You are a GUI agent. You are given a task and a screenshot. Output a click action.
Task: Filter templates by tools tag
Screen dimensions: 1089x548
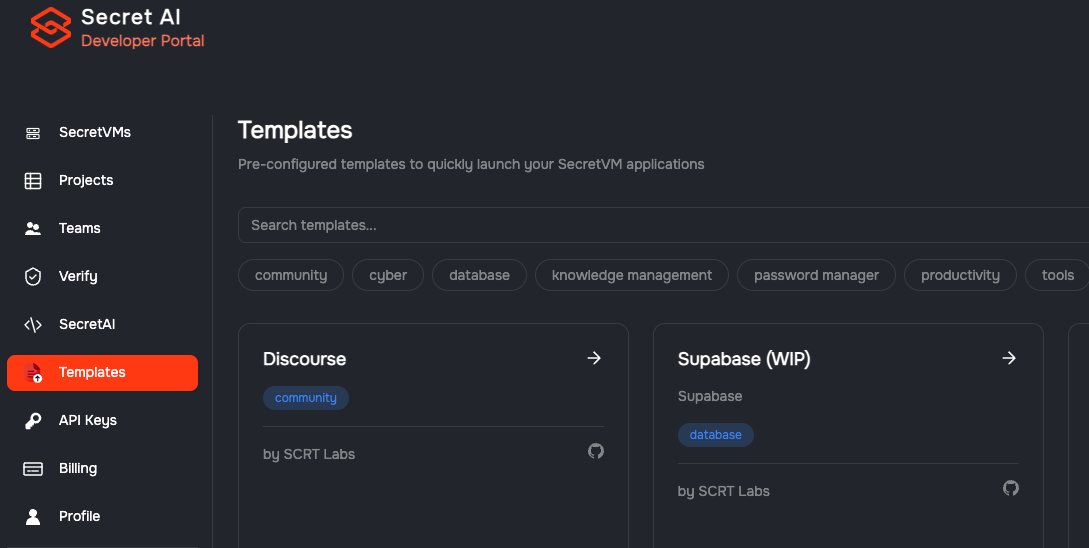(1057, 275)
